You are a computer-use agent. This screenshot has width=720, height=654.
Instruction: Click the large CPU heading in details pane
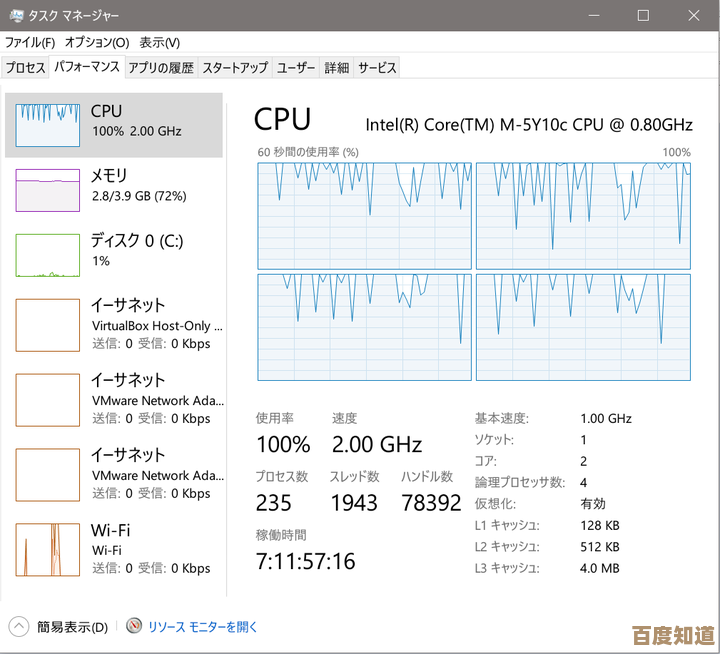click(x=282, y=119)
